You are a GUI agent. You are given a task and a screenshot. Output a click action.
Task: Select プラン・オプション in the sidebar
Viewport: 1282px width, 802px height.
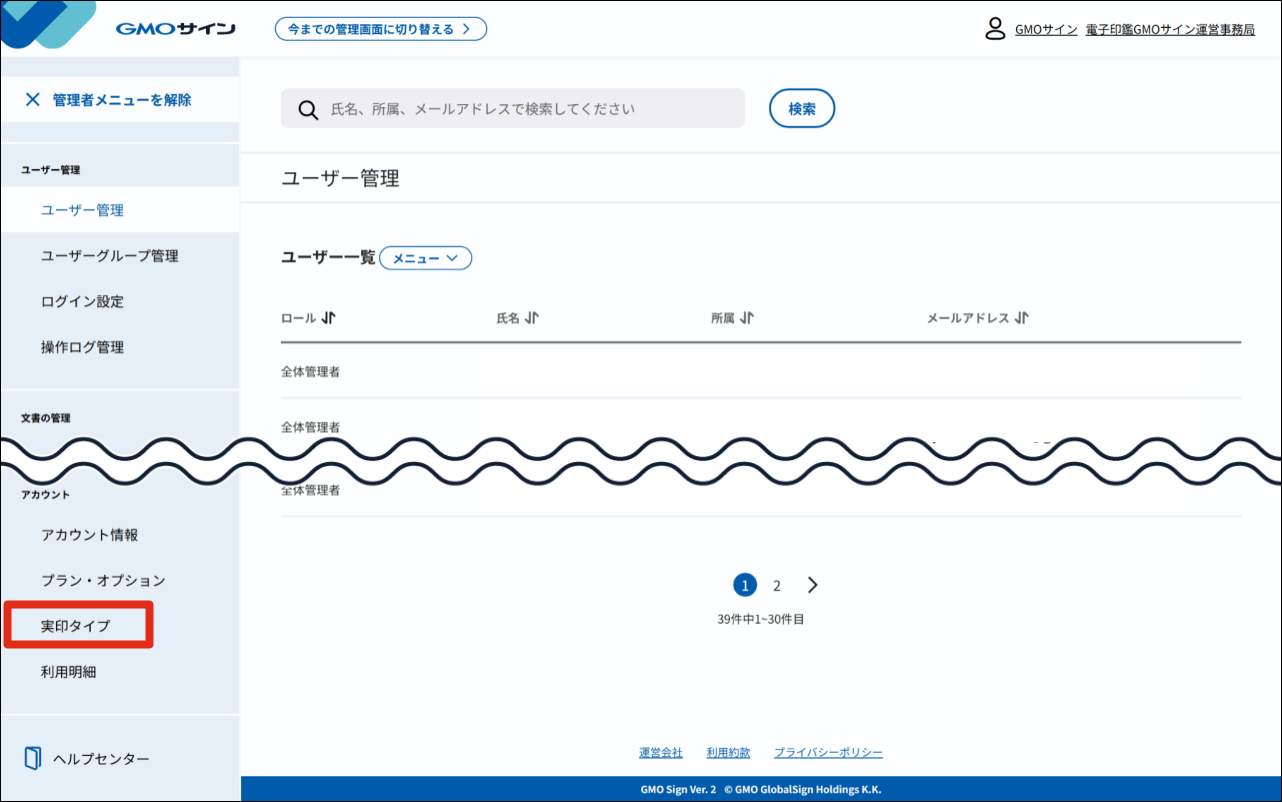pyautogui.click(x=103, y=580)
